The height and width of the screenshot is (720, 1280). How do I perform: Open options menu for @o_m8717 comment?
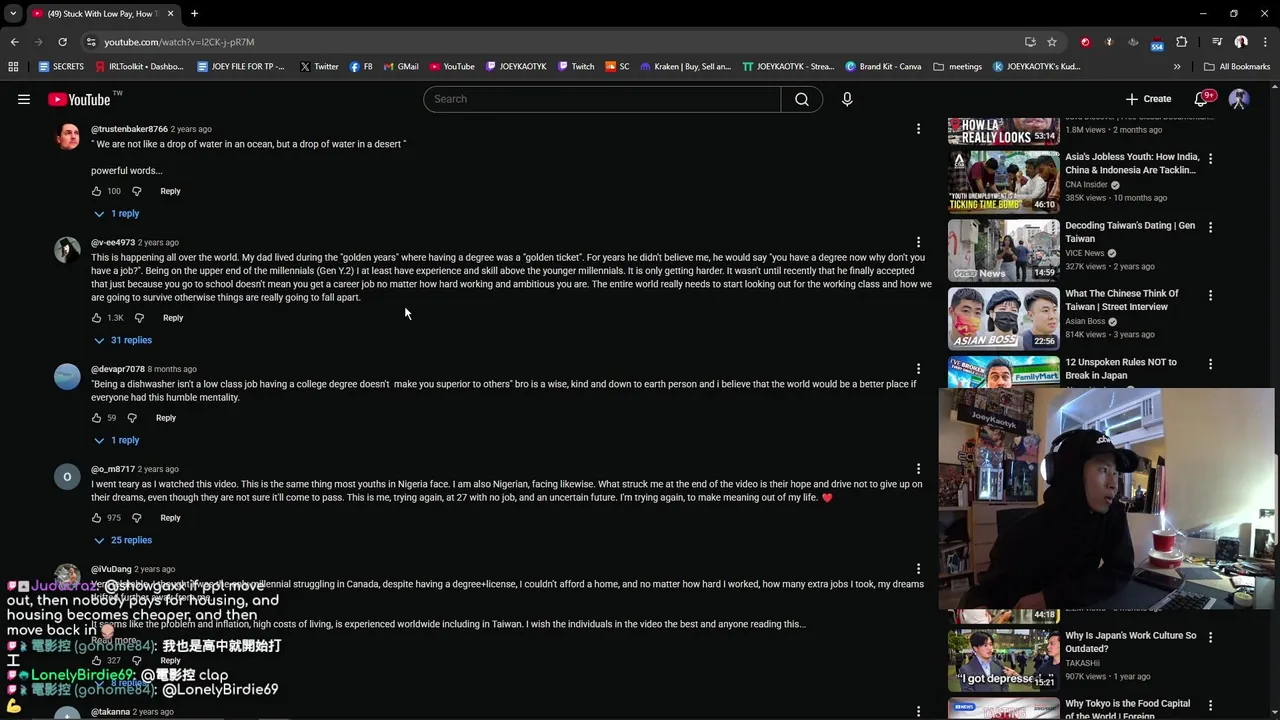point(918,469)
